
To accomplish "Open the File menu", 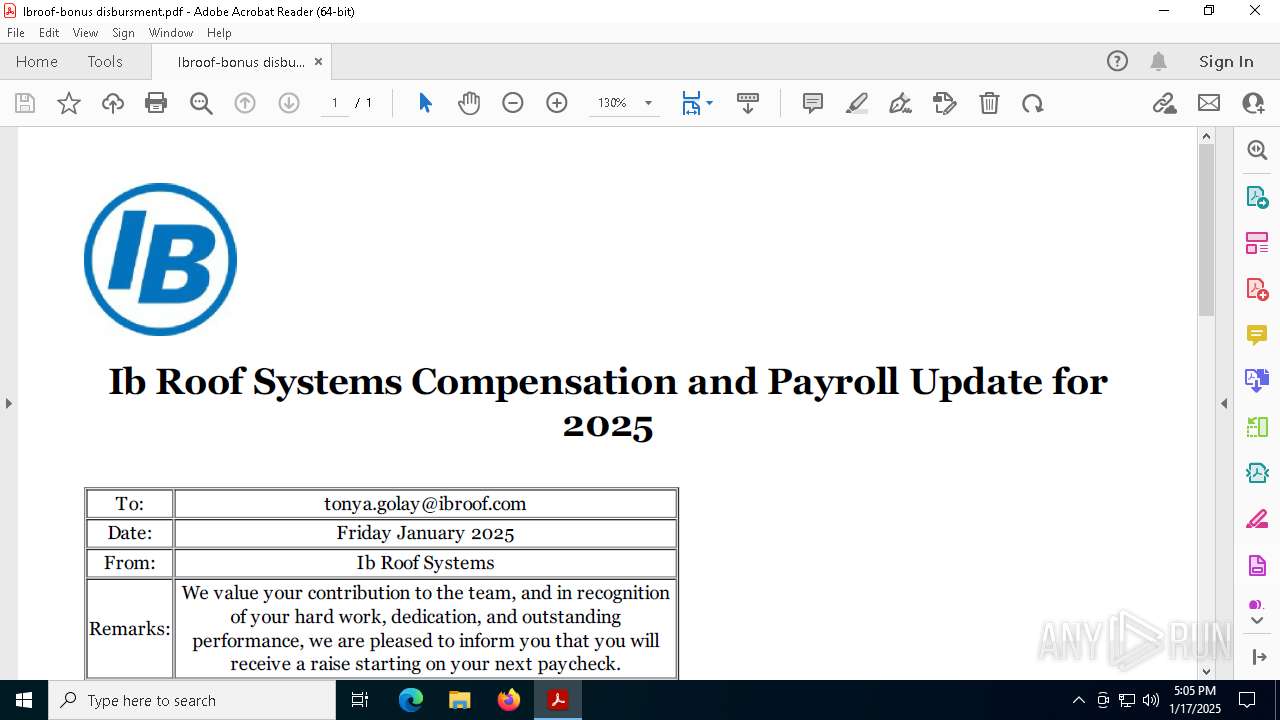I will click(x=16, y=33).
